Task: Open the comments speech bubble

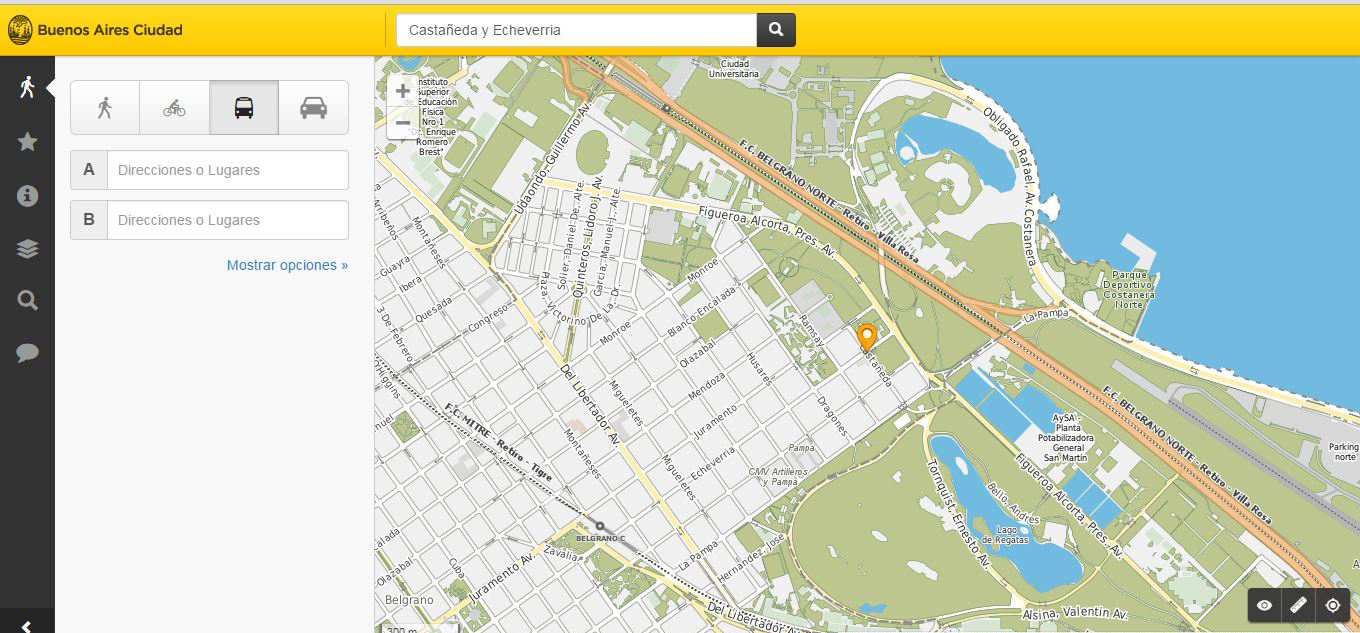Action: (x=27, y=353)
